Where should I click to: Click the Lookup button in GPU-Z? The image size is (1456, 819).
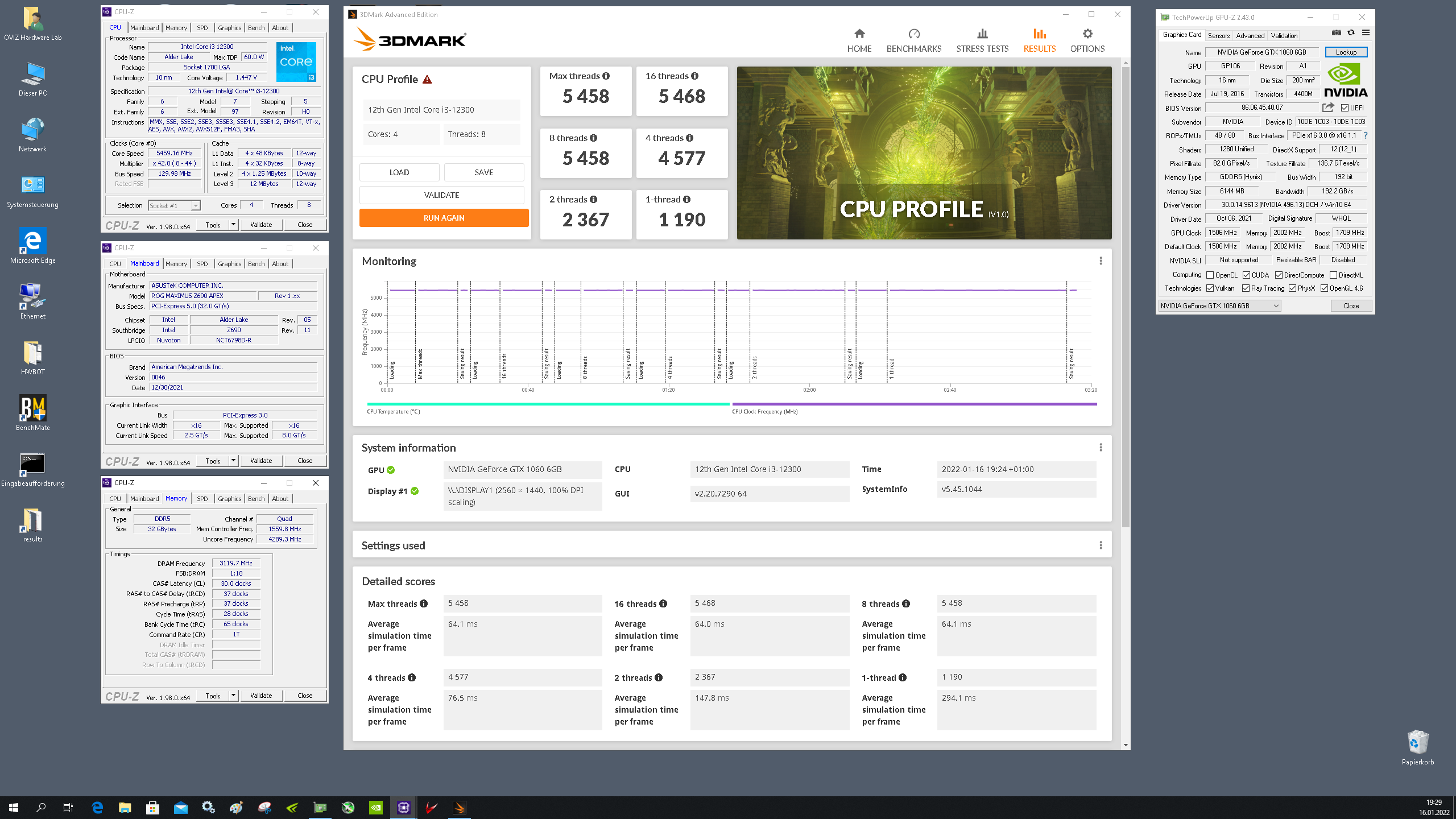[x=1346, y=52]
